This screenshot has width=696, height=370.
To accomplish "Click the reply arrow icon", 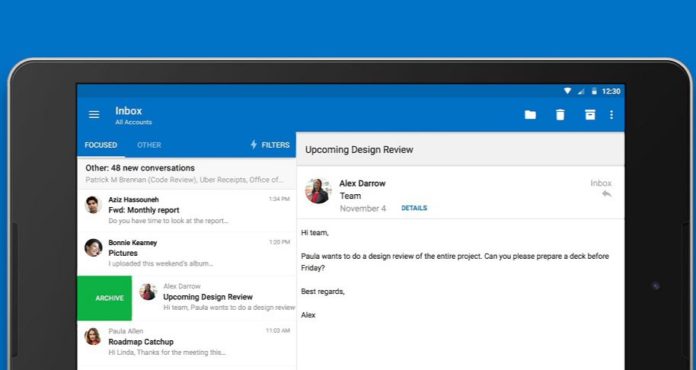I will [606, 194].
